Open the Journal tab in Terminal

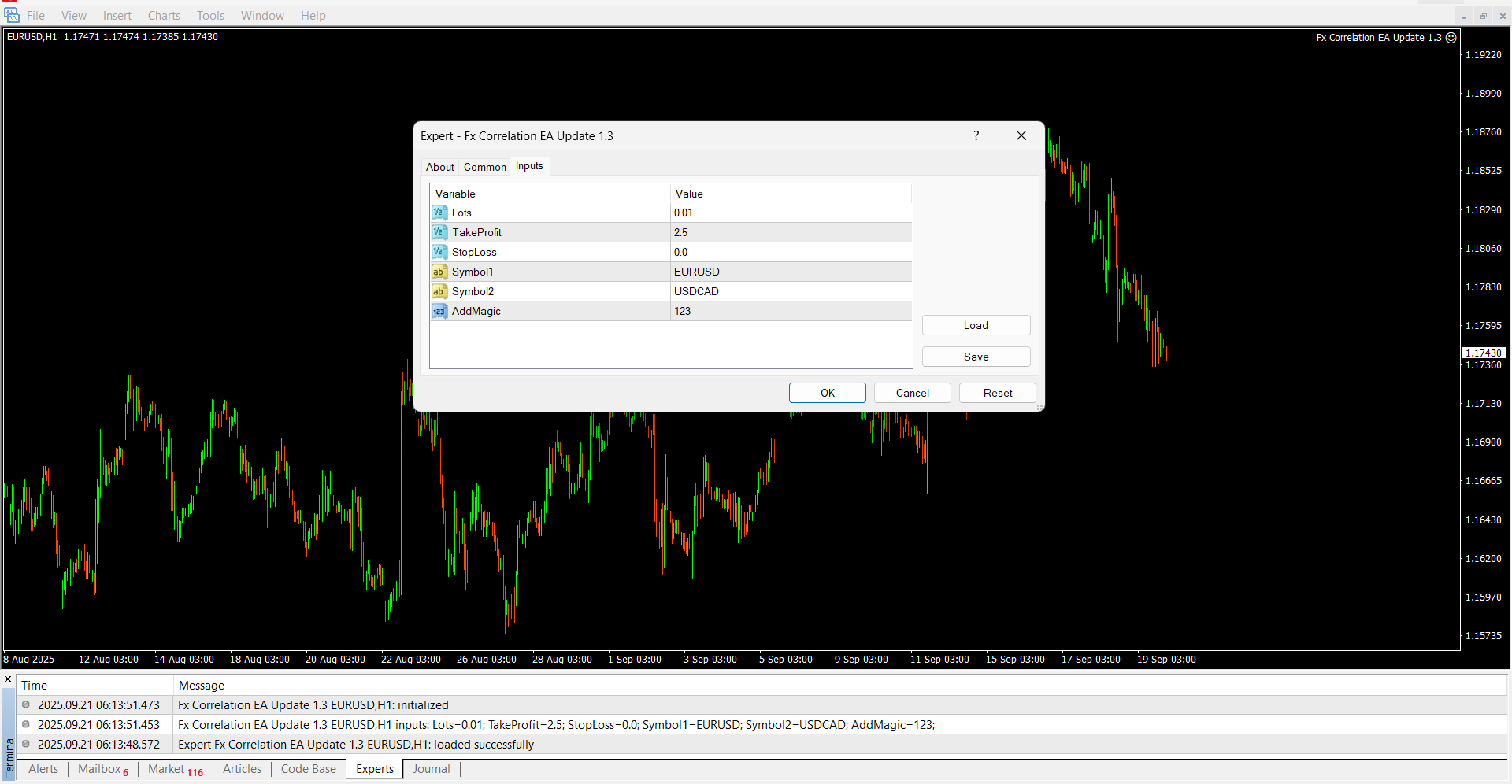pyautogui.click(x=432, y=769)
